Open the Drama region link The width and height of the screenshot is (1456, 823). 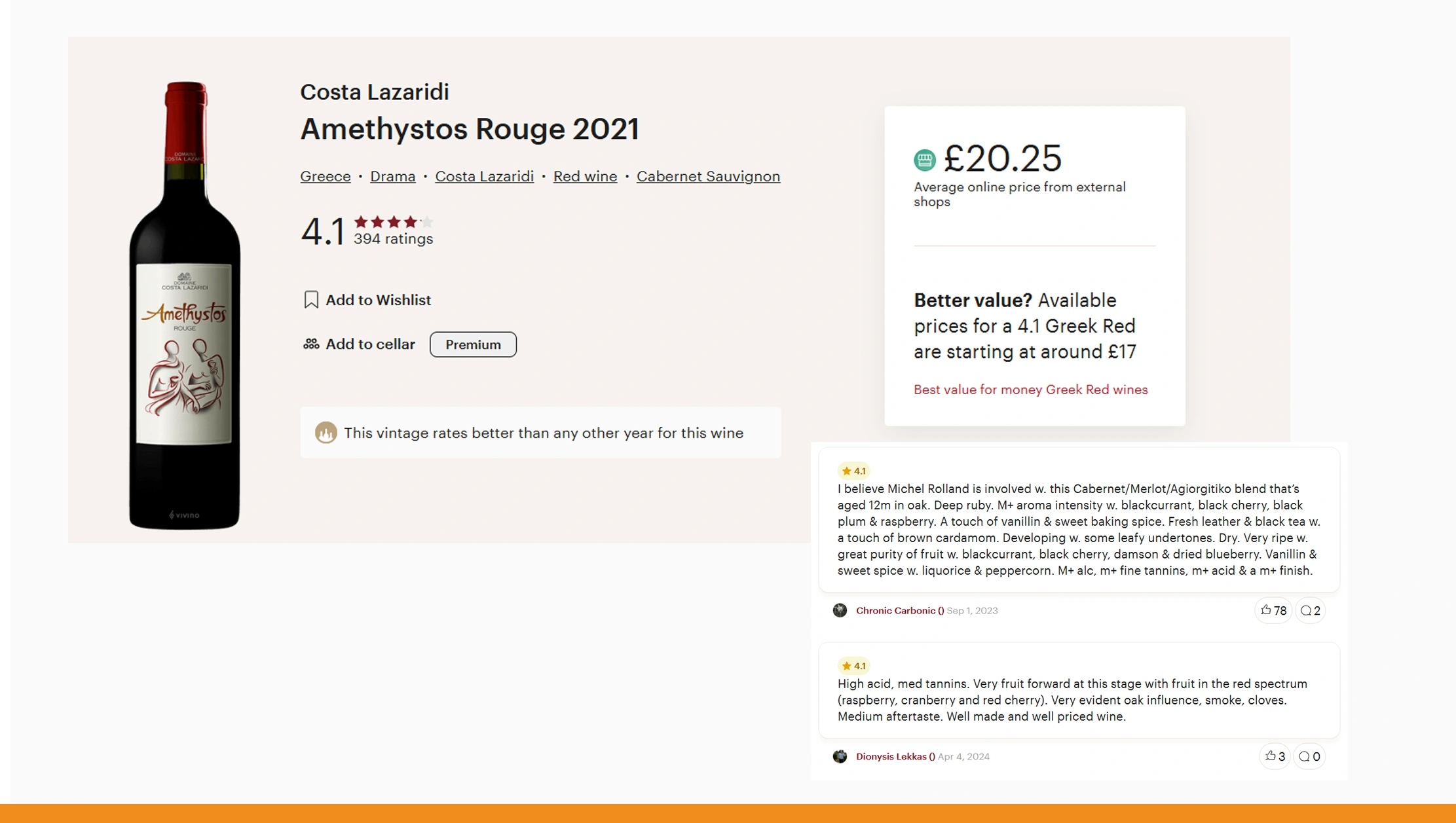pyautogui.click(x=392, y=176)
